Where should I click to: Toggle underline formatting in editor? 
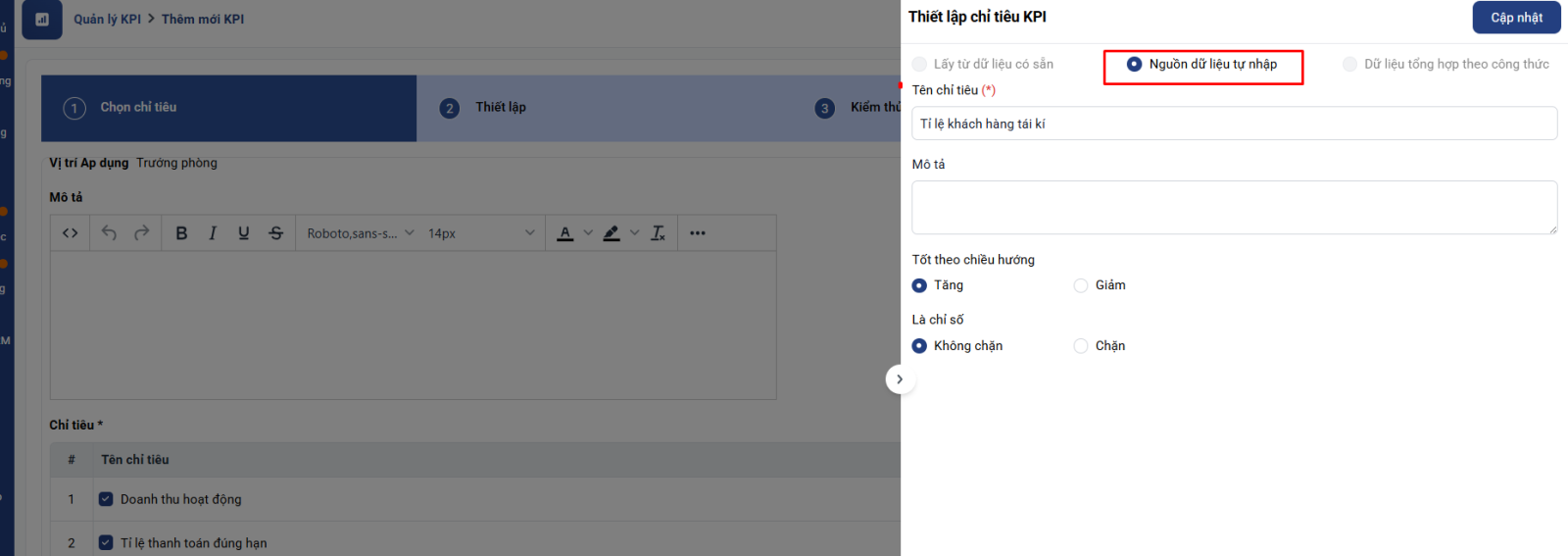(x=244, y=233)
